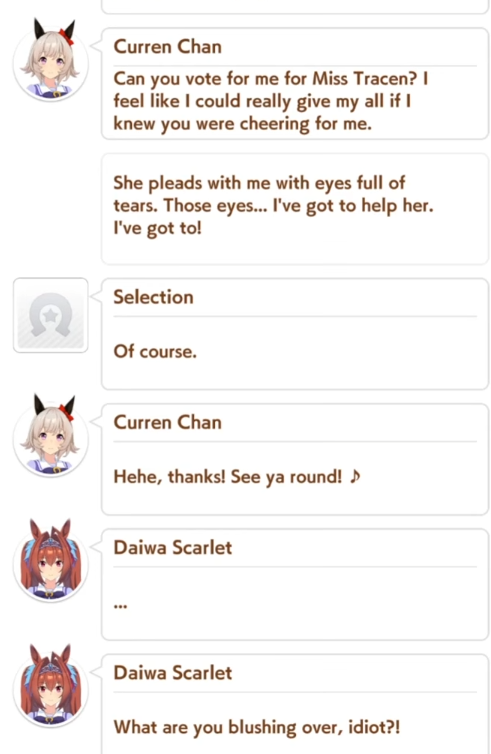Viewport: 491px width, 754px height.
Task: Tap Daiwa Scarlet's avatar beside the 'idiot?!' message
Action: pos(50,686)
